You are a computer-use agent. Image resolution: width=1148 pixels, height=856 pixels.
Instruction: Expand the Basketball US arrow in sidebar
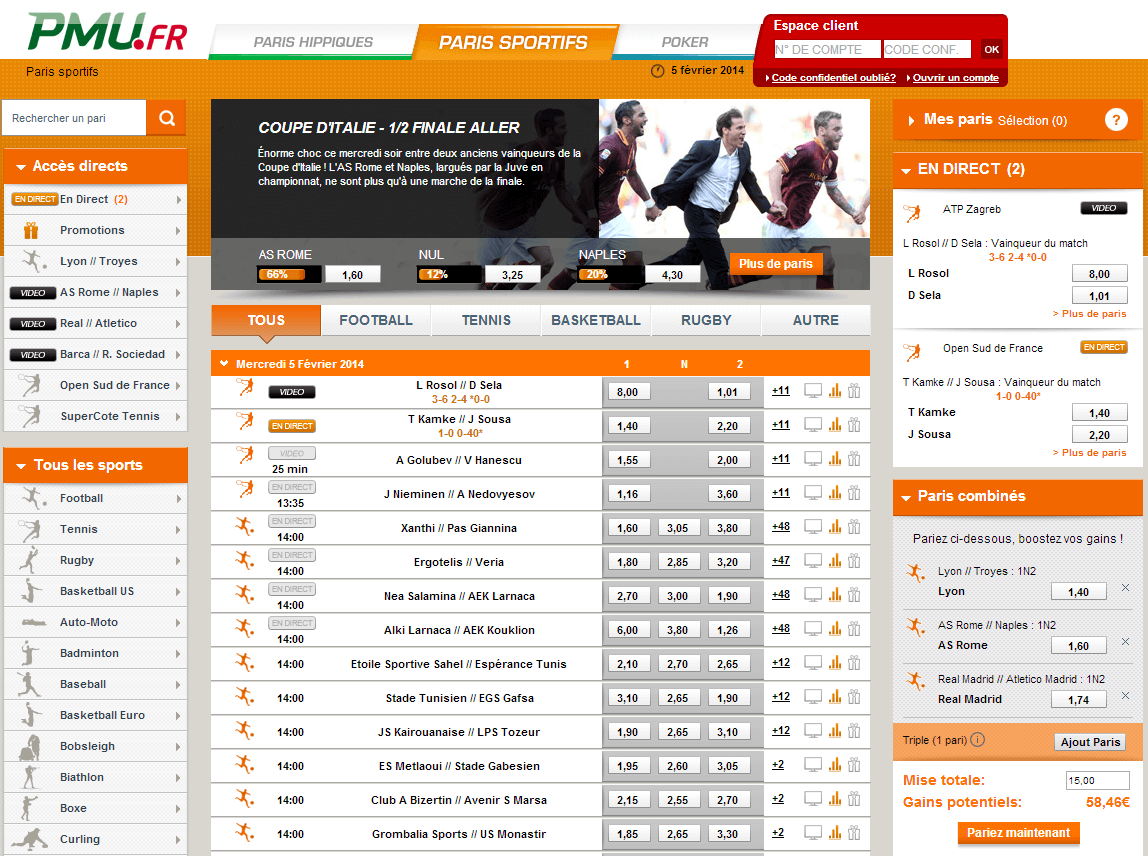tap(178, 592)
